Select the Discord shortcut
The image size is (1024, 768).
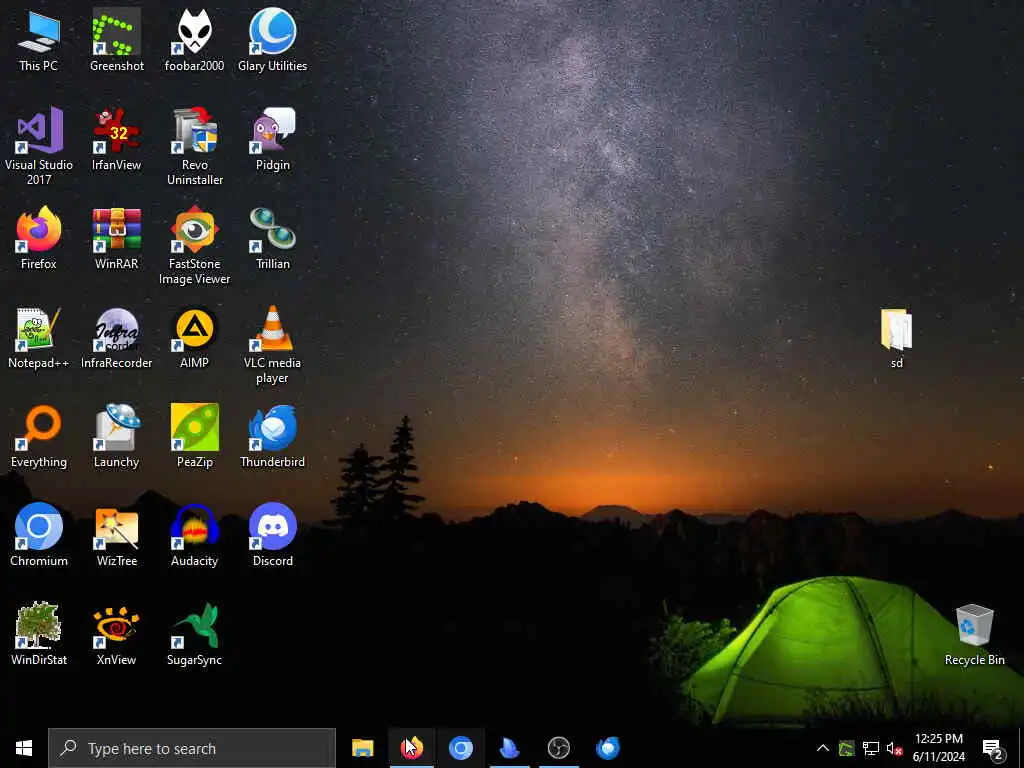click(x=272, y=535)
